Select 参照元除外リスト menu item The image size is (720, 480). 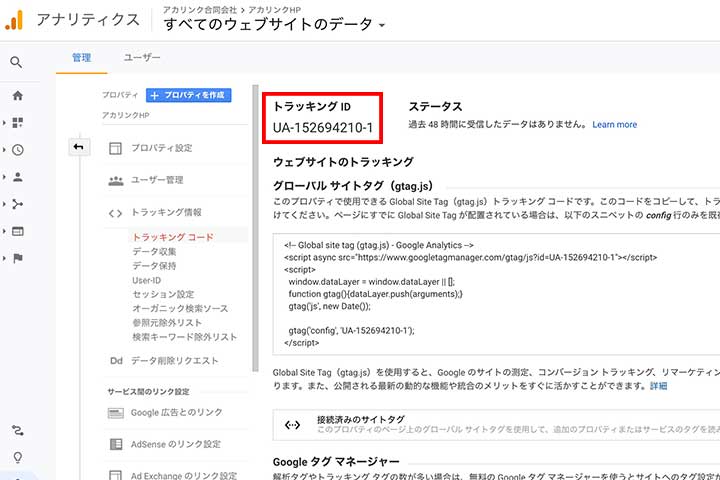(167, 323)
